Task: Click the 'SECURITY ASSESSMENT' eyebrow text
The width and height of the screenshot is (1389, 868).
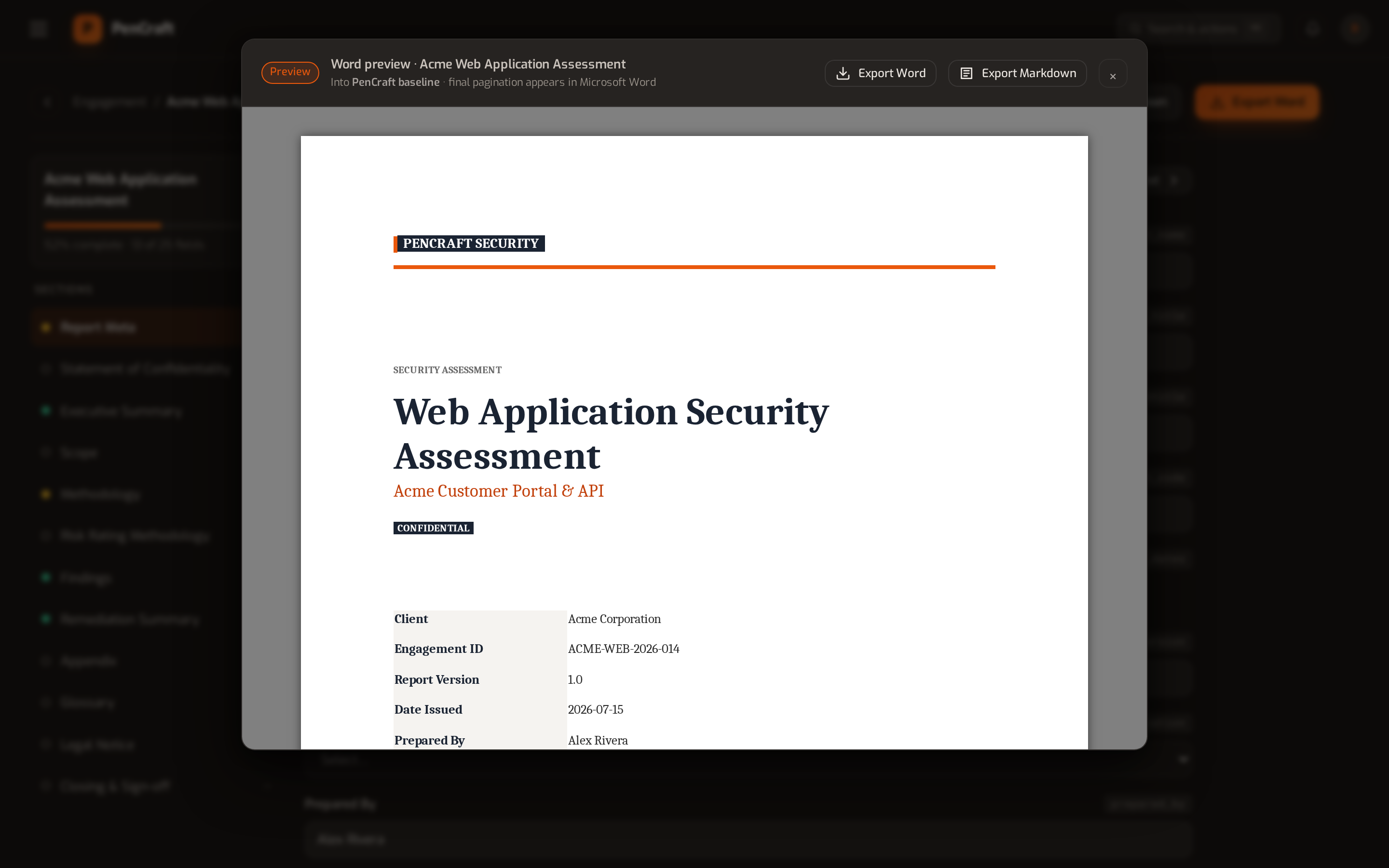Action: (447, 370)
